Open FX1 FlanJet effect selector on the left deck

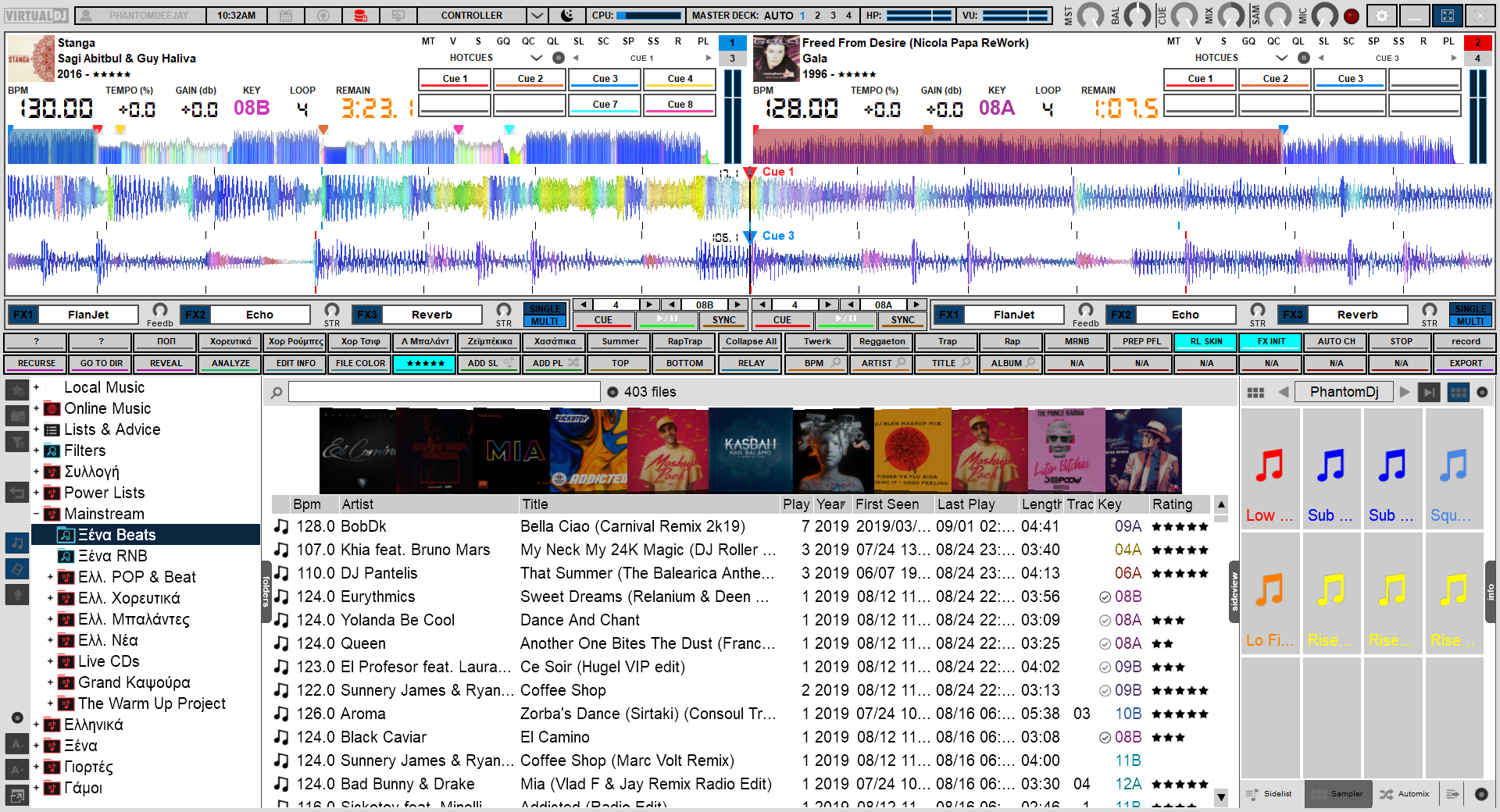[x=88, y=315]
